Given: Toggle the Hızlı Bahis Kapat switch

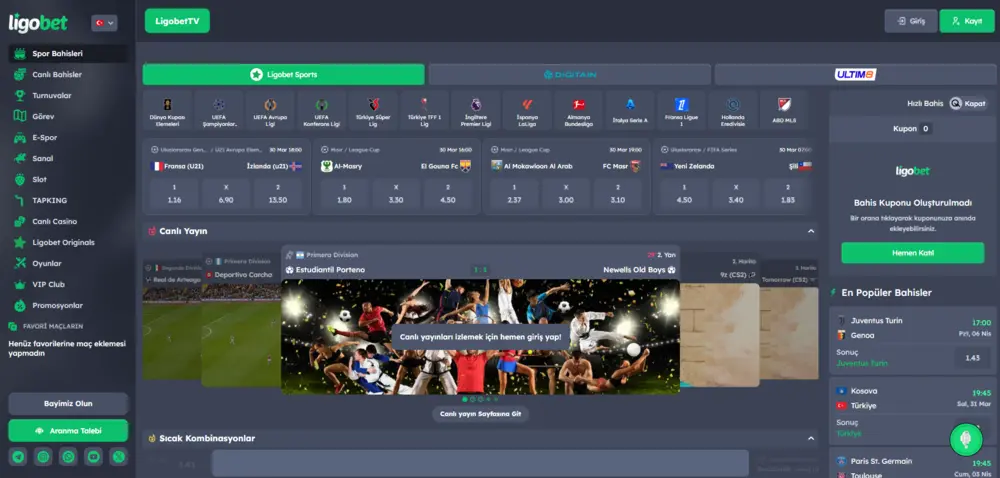Looking at the screenshot, I should point(967,103).
